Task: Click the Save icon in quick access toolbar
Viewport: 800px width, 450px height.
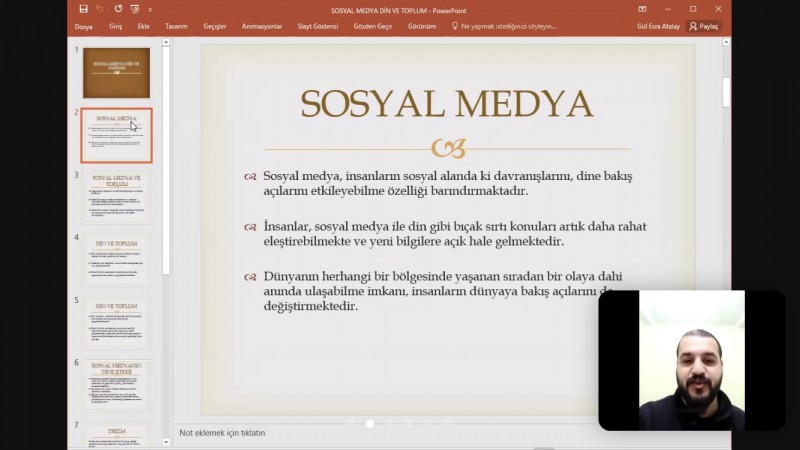Action: click(83, 9)
